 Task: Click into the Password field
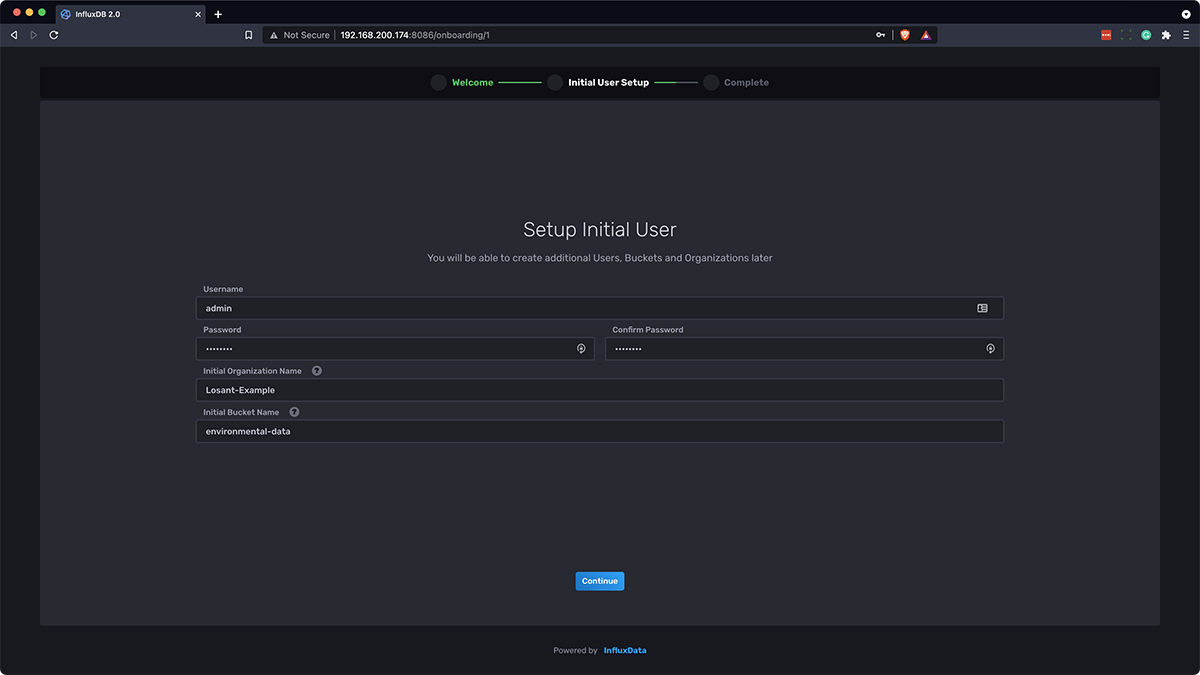pyautogui.click(x=395, y=349)
